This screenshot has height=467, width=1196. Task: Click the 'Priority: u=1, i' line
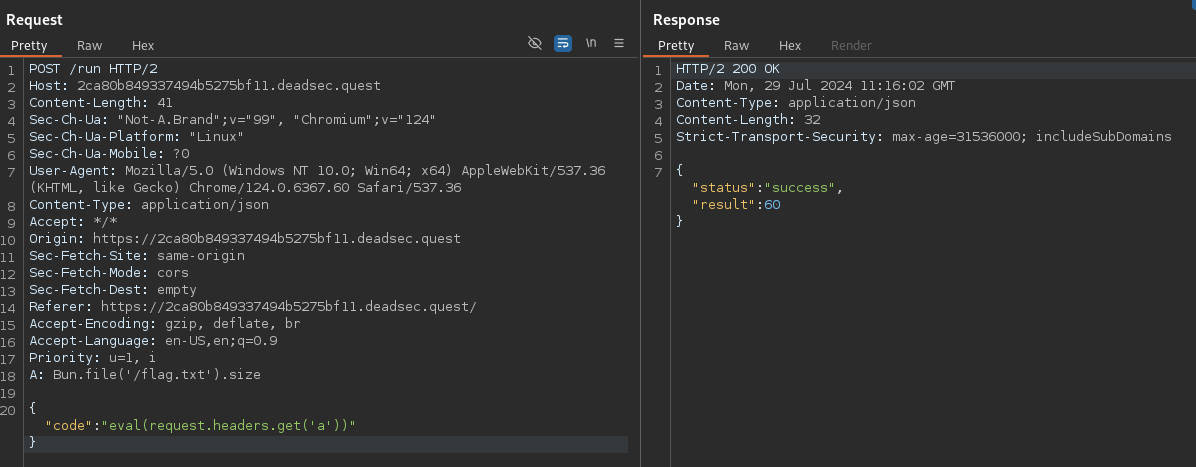(x=92, y=357)
